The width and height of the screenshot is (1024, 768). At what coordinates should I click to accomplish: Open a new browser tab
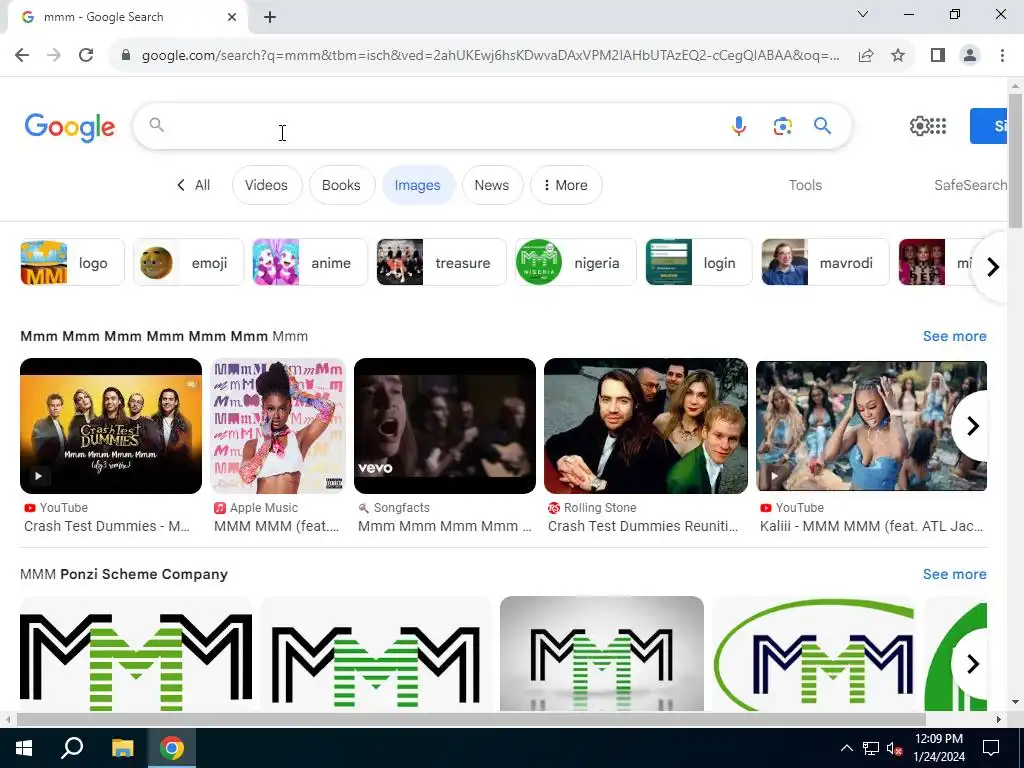[270, 18]
